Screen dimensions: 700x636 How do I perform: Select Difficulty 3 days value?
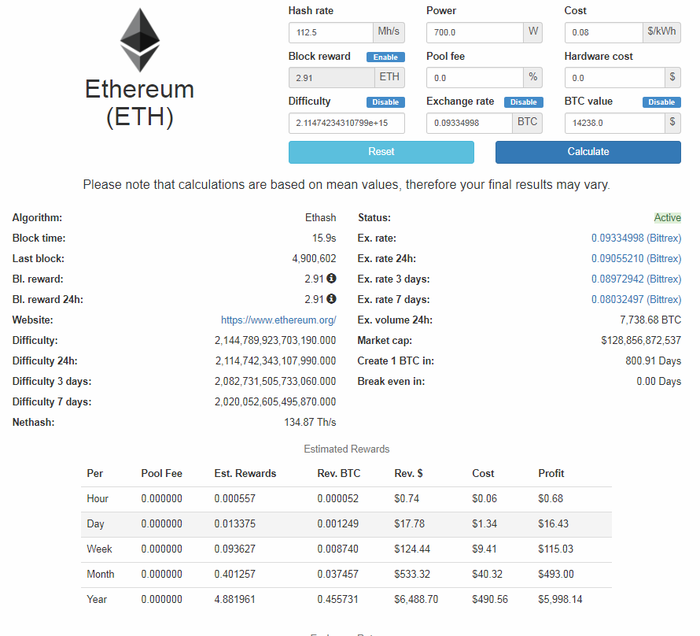coord(275,382)
